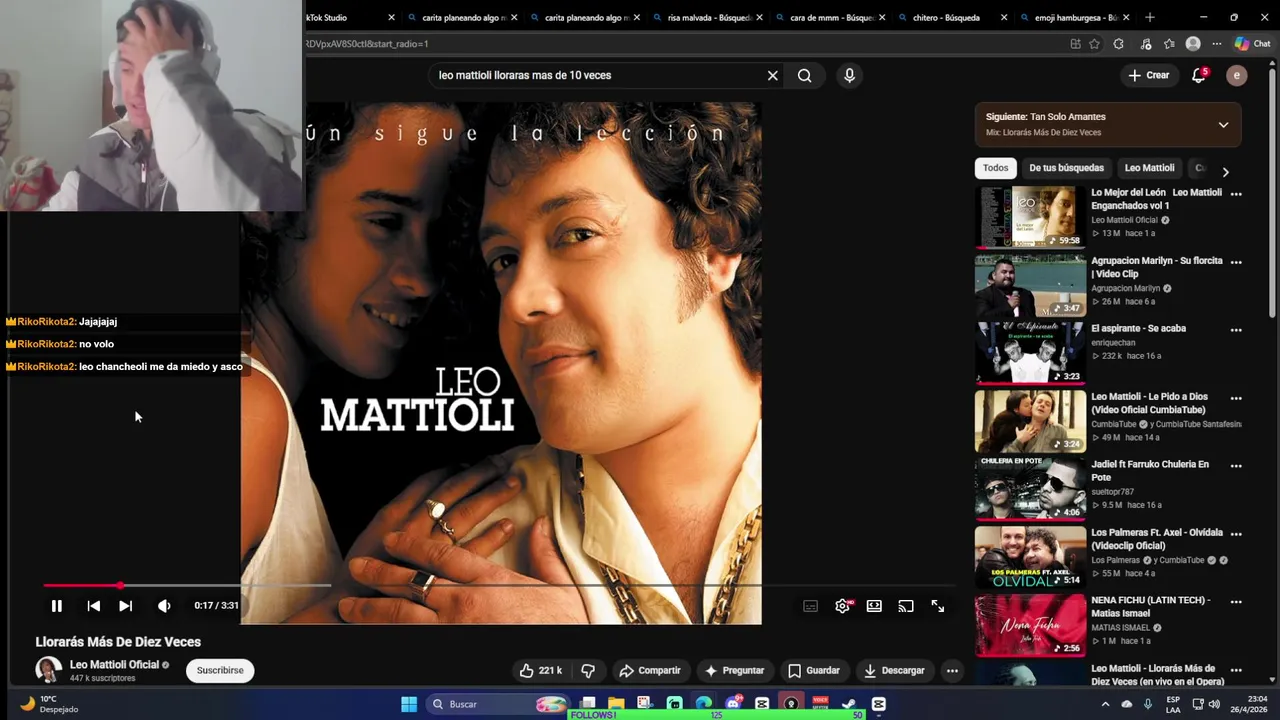Skip to the next video in player

click(x=125, y=606)
